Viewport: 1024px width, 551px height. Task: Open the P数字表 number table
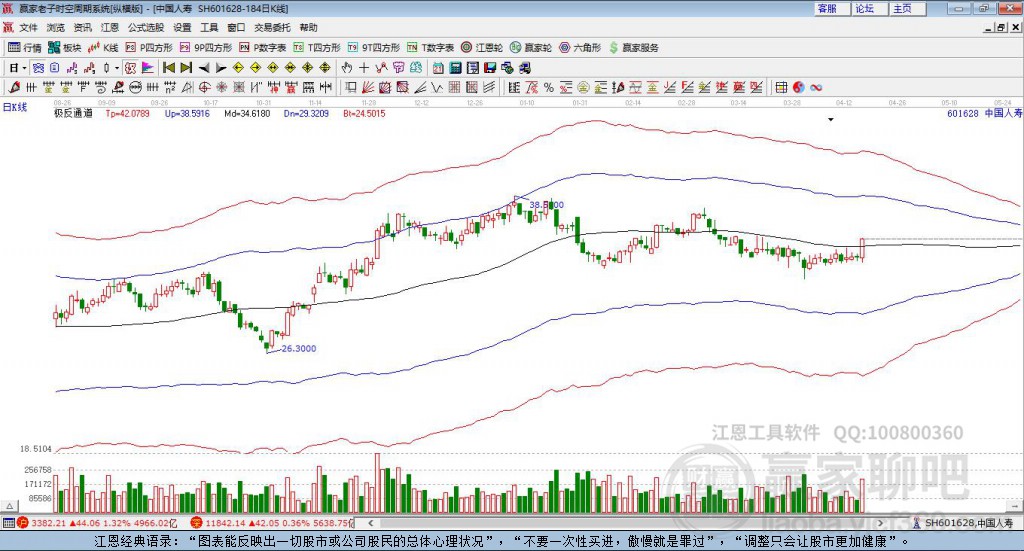pos(263,48)
